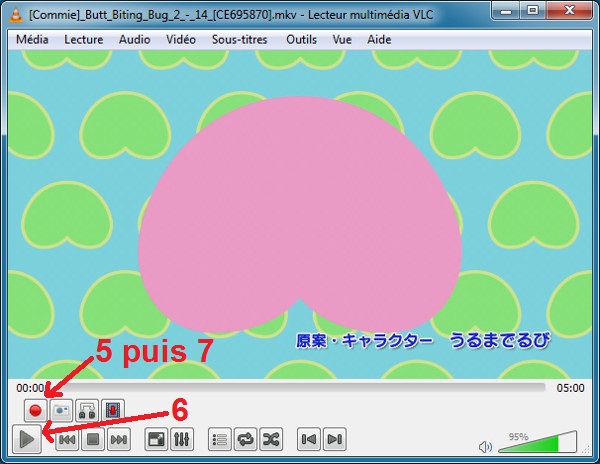Start playback with the Play button
The image size is (600, 464).
[28, 439]
